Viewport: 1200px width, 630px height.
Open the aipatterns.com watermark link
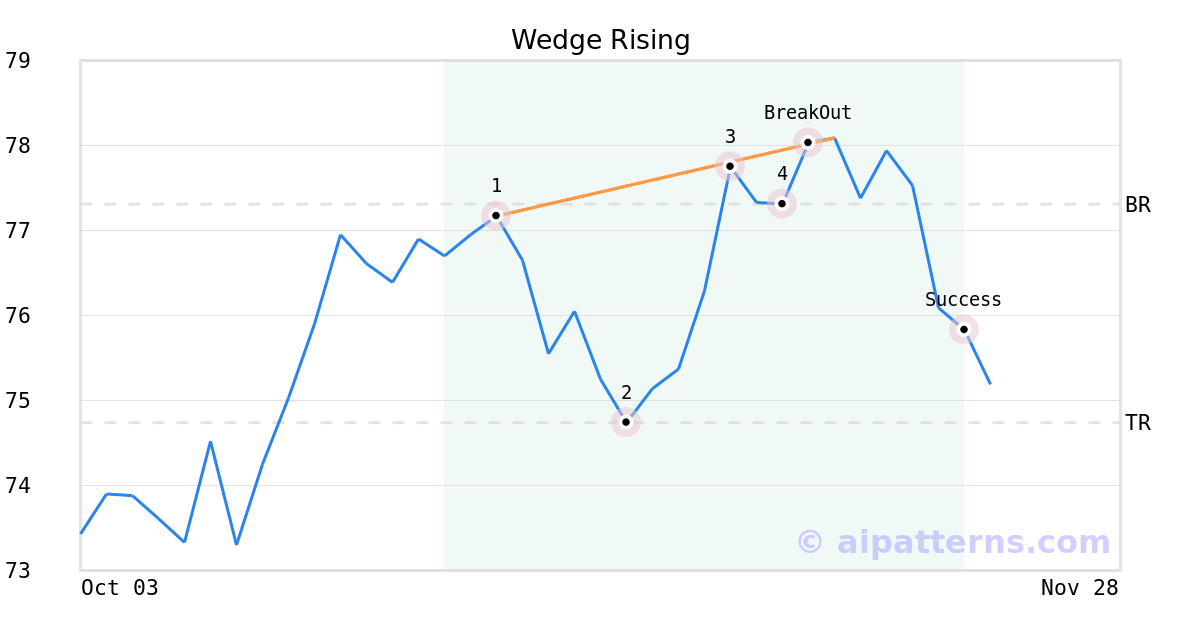pos(953,542)
